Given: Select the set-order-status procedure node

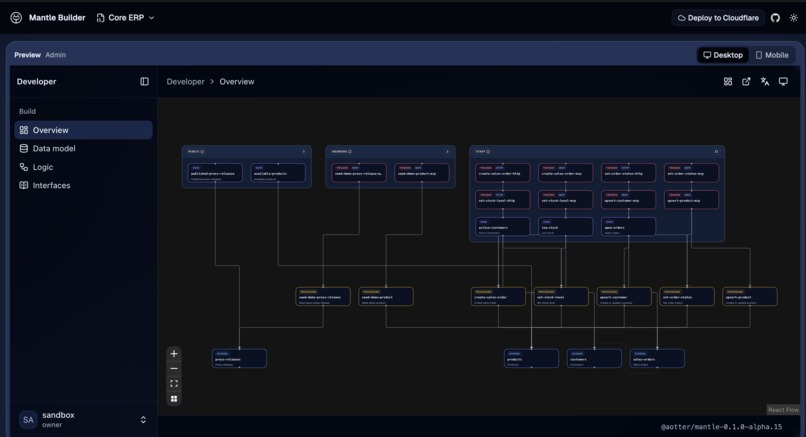Looking at the screenshot, I should coord(687,297).
